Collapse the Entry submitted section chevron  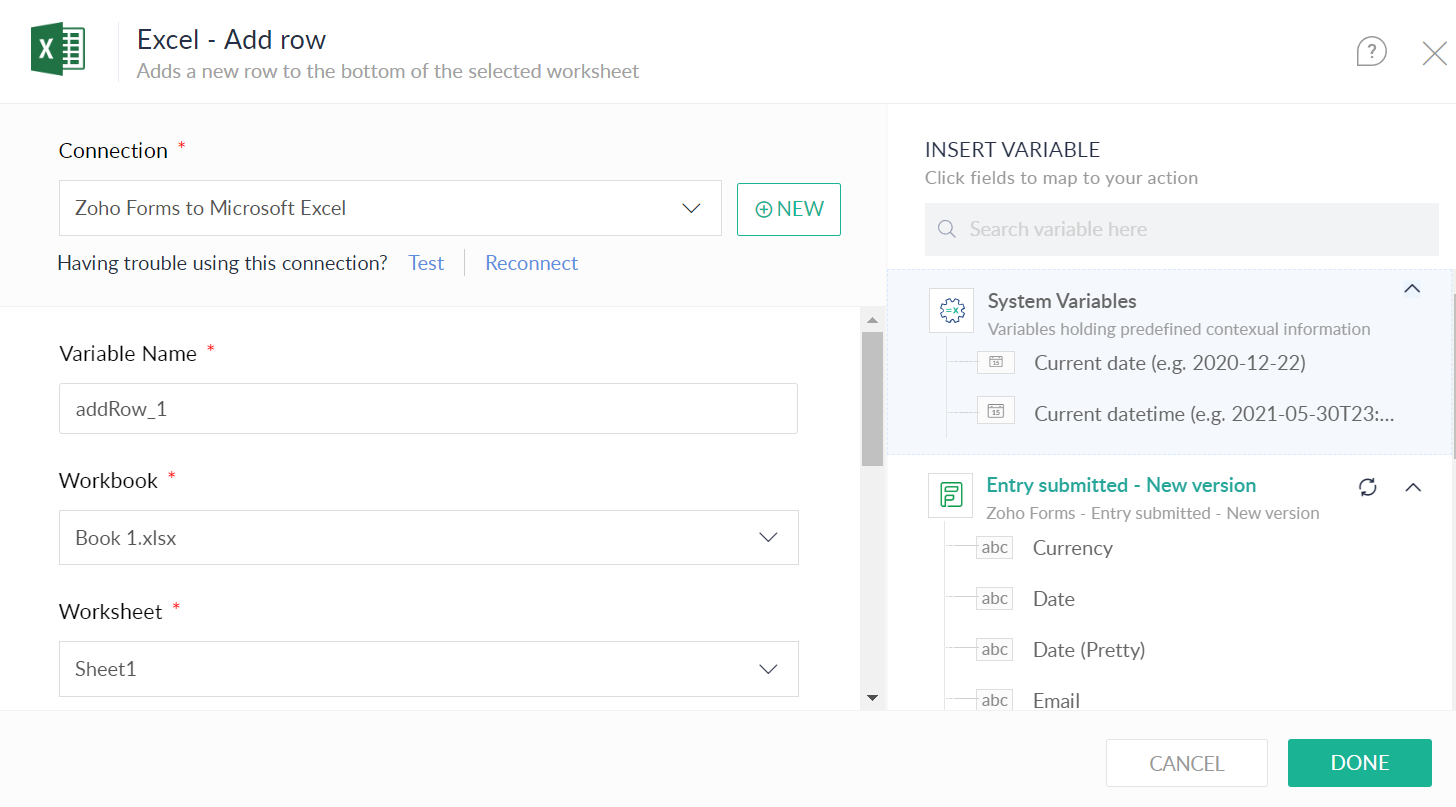[1413, 487]
